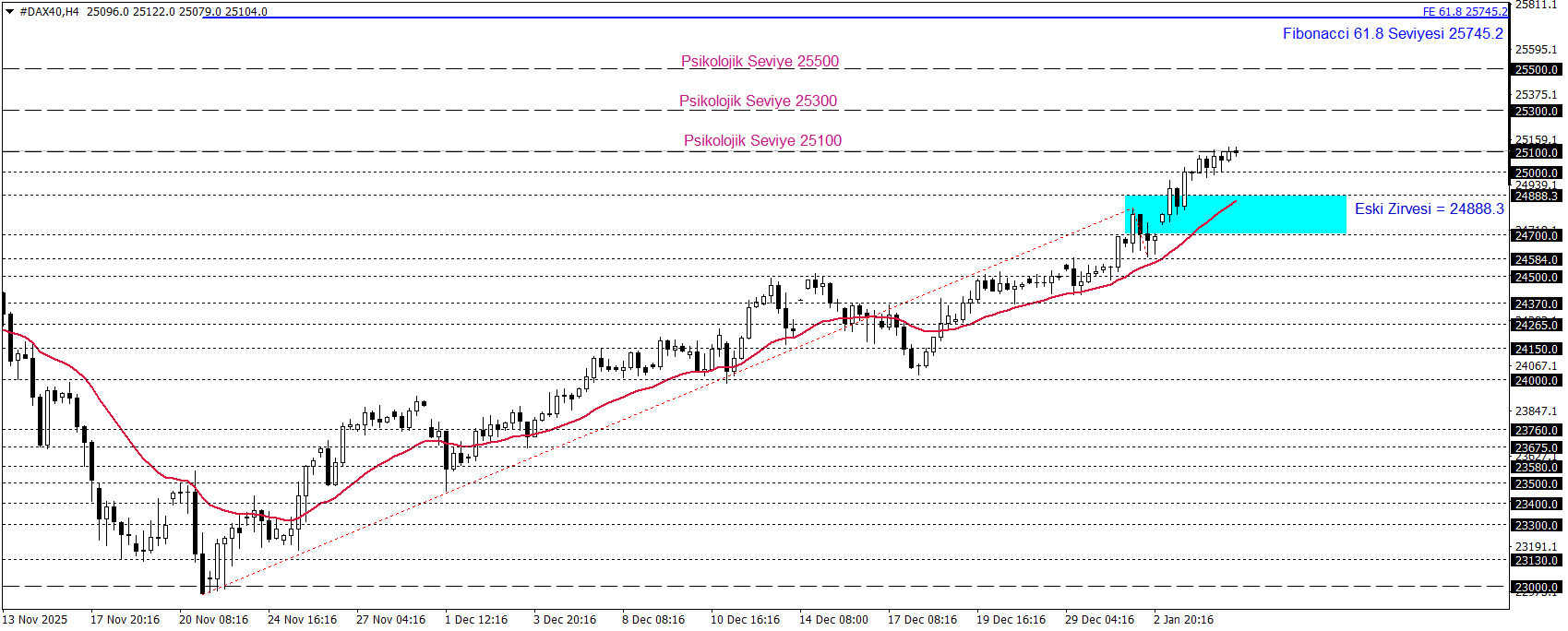Click the 29 Dec 04:16 time label

click(1099, 619)
